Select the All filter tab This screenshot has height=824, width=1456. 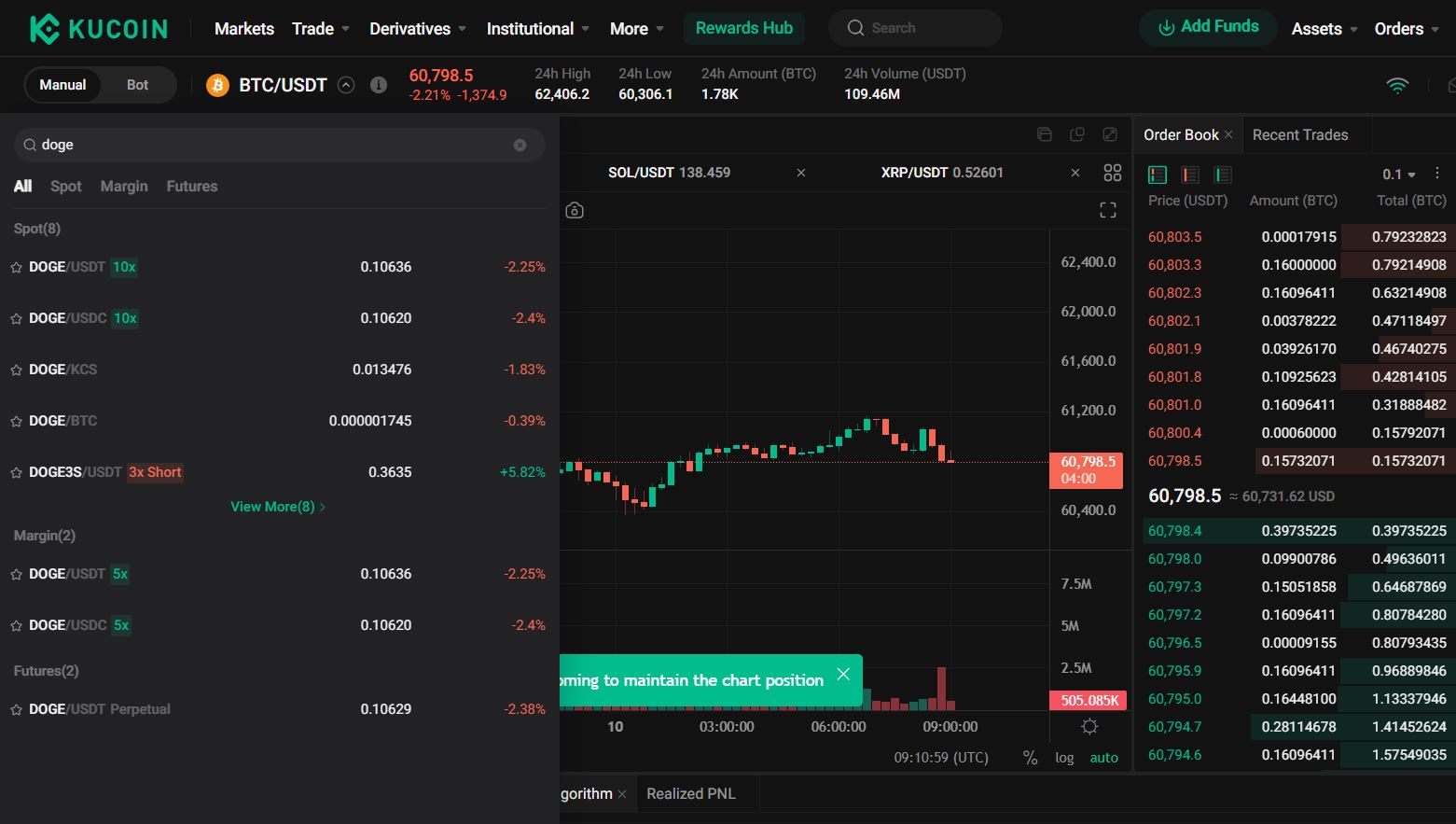(23, 187)
